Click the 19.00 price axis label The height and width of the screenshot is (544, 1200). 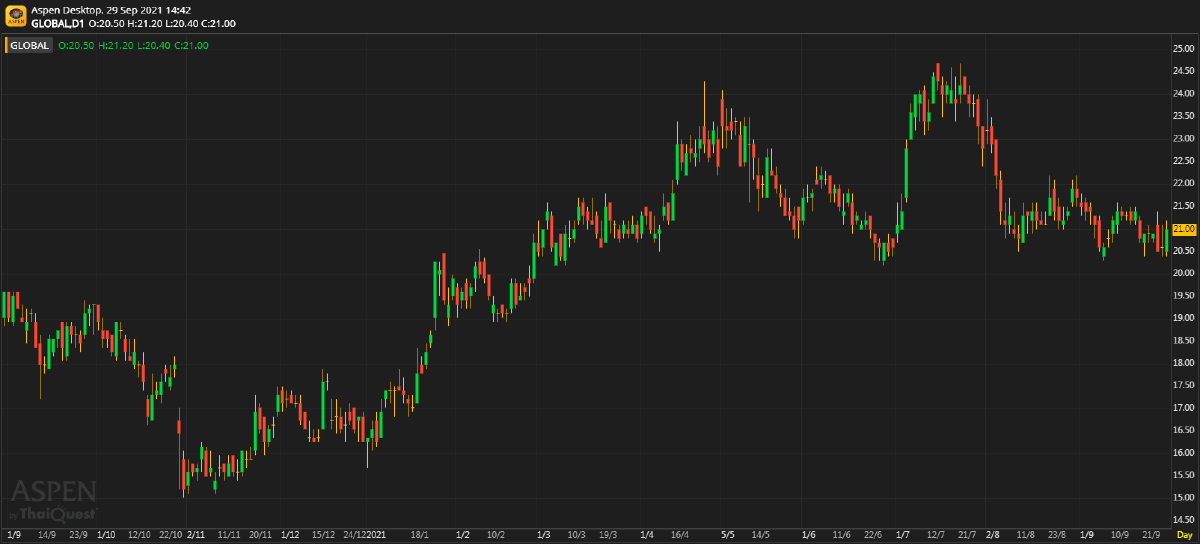[1184, 318]
